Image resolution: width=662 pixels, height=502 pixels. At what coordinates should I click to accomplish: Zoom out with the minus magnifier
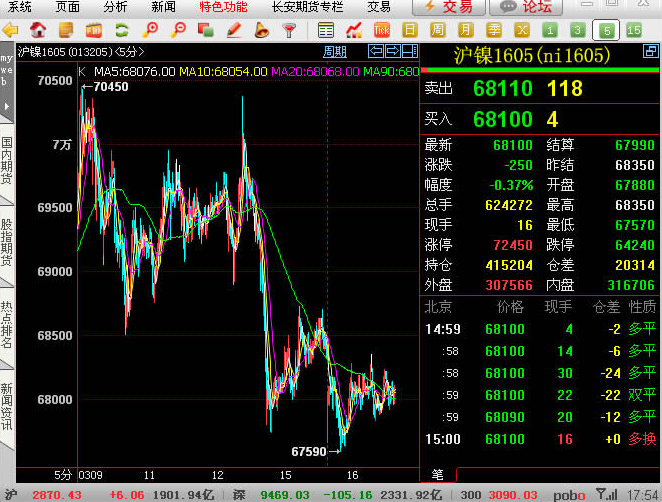coord(179,30)
